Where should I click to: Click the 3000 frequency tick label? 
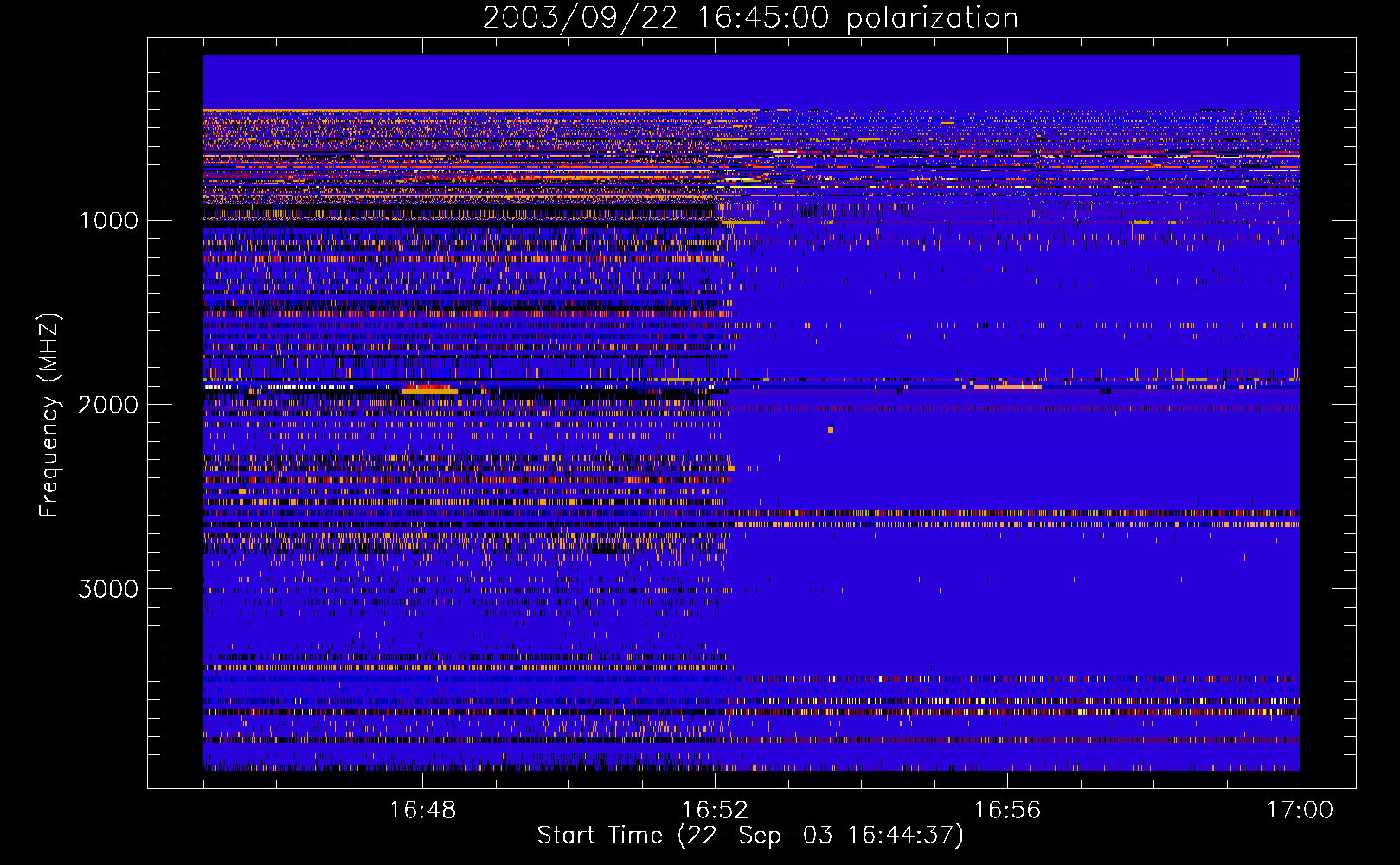(x=108, y=589)
